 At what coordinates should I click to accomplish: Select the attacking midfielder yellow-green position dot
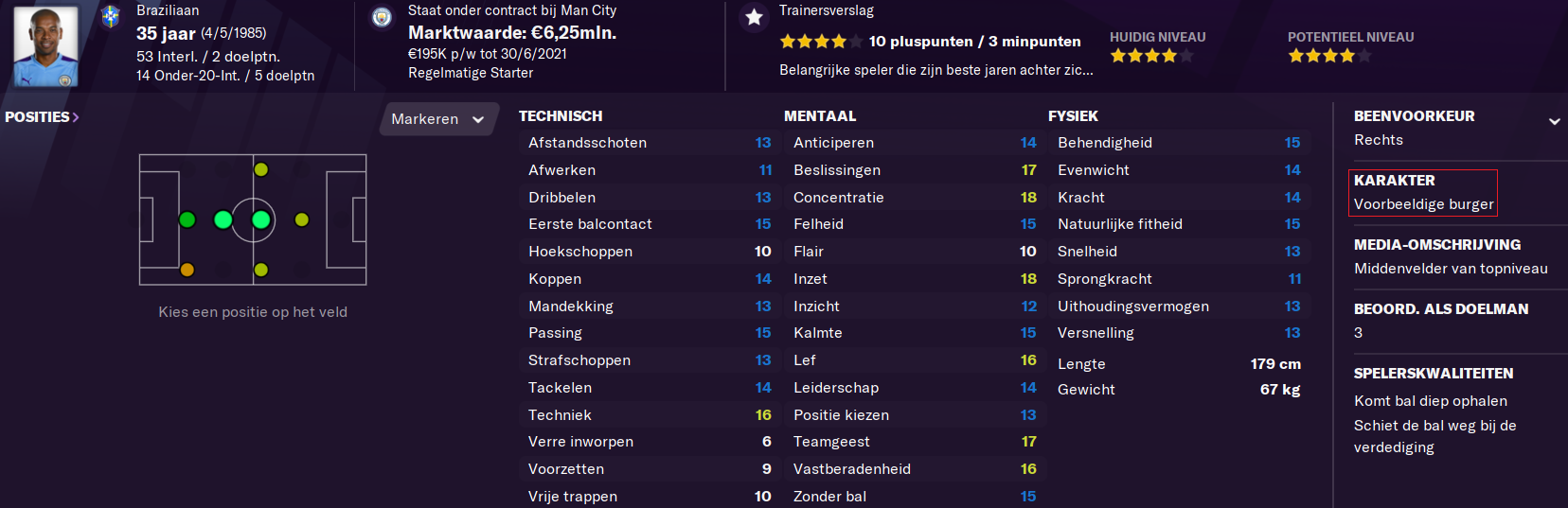[x=302, y=220]
